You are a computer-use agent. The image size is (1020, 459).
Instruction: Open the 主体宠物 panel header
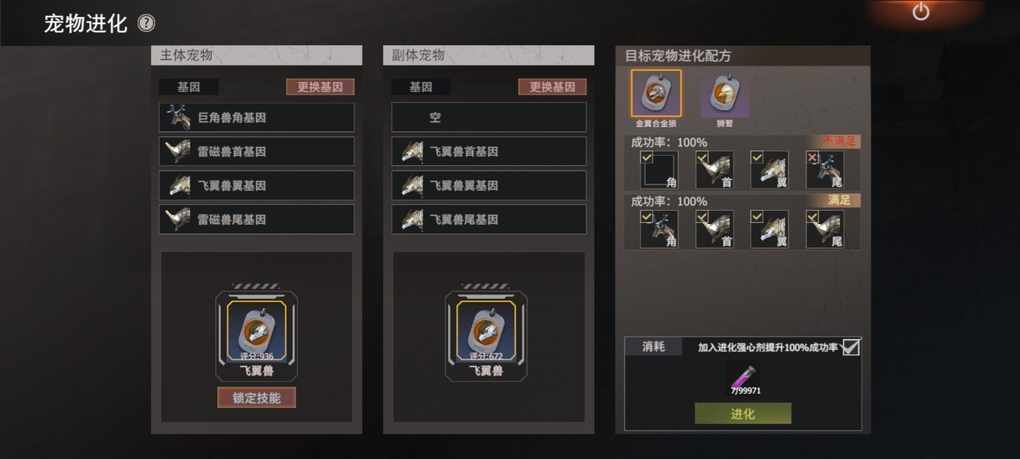point(256,55)
